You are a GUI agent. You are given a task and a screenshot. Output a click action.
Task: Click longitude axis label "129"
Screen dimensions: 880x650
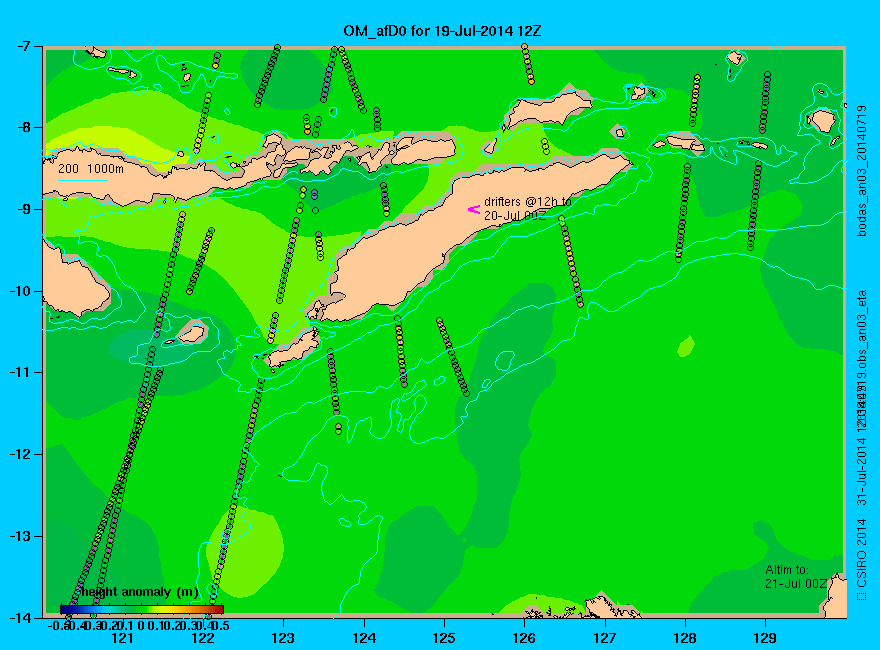coord(766,638)
